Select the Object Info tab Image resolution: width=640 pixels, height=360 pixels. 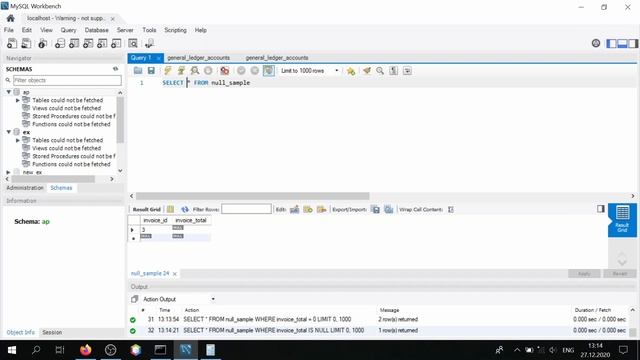(20, 332)
